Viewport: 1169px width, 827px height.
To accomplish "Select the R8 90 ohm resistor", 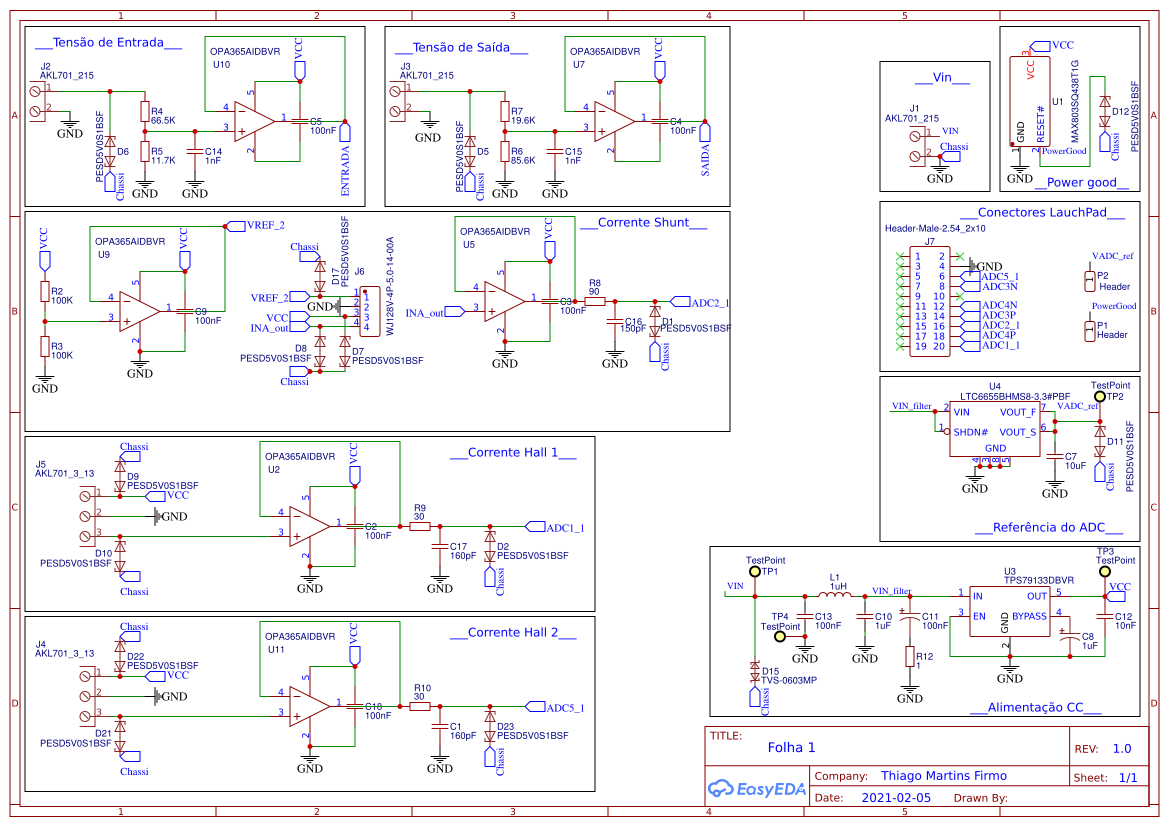I will pos(595,300).
